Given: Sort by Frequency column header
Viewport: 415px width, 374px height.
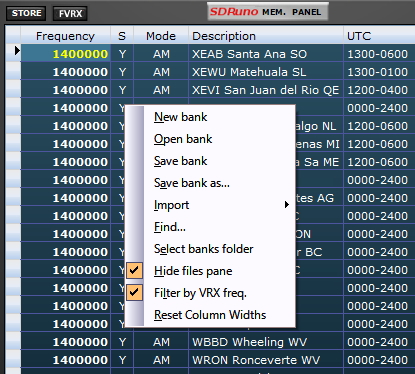Looking at the screenshot, I should pos(65,36).
